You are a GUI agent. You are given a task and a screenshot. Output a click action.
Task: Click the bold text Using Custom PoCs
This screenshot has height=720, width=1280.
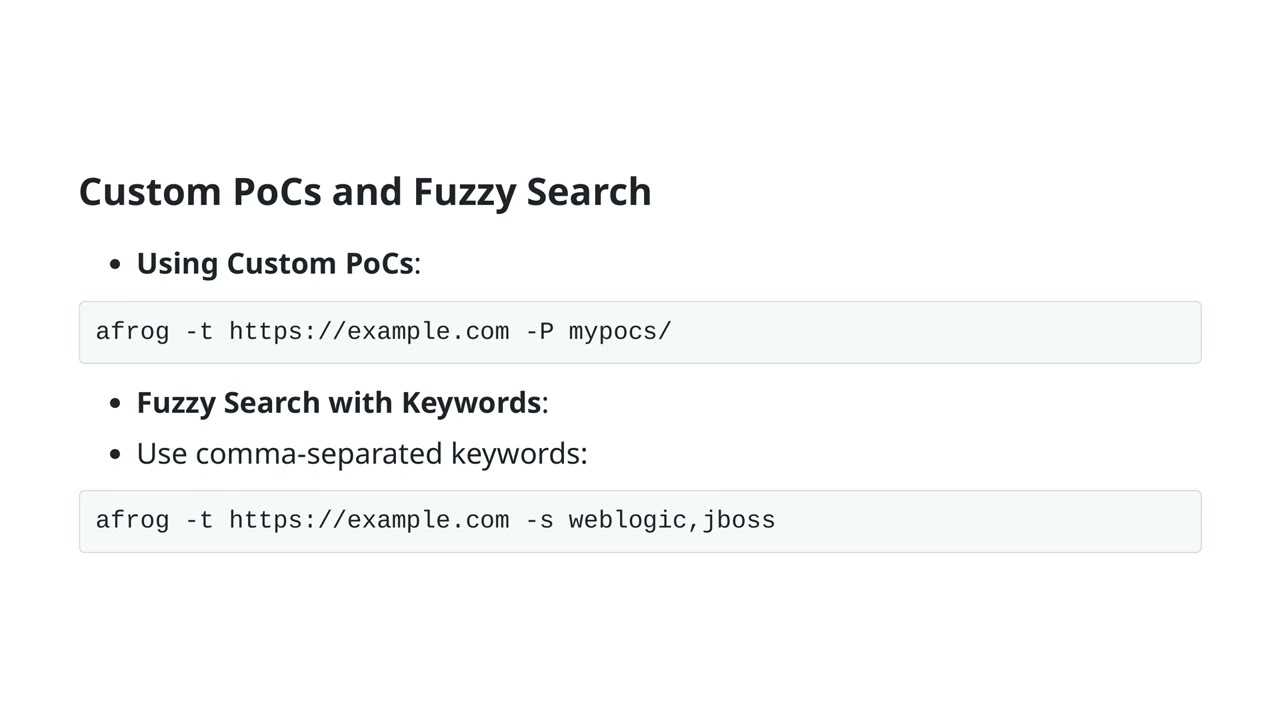tap(275, 263)
